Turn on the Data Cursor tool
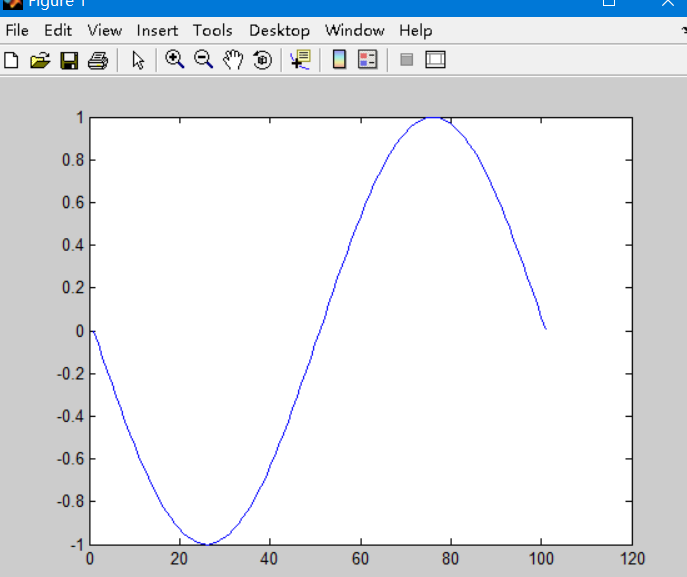687x577 pixels. point(301,60)
